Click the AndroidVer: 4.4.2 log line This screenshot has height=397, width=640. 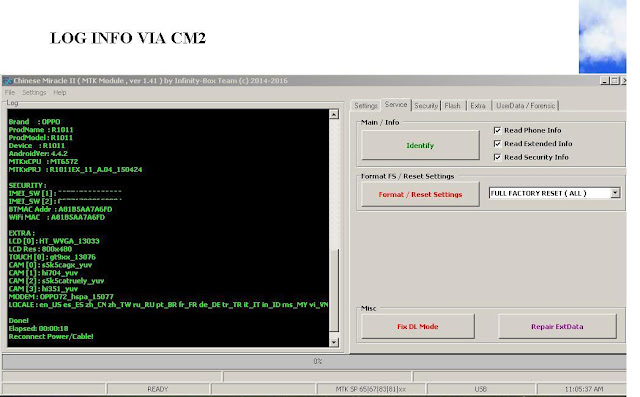[x=38, y=154]
